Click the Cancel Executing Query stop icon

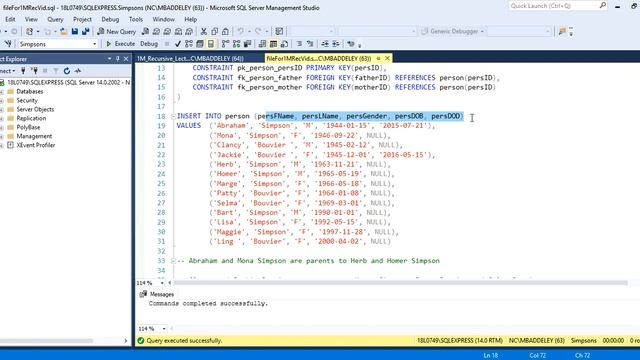[x=167, y=44]
